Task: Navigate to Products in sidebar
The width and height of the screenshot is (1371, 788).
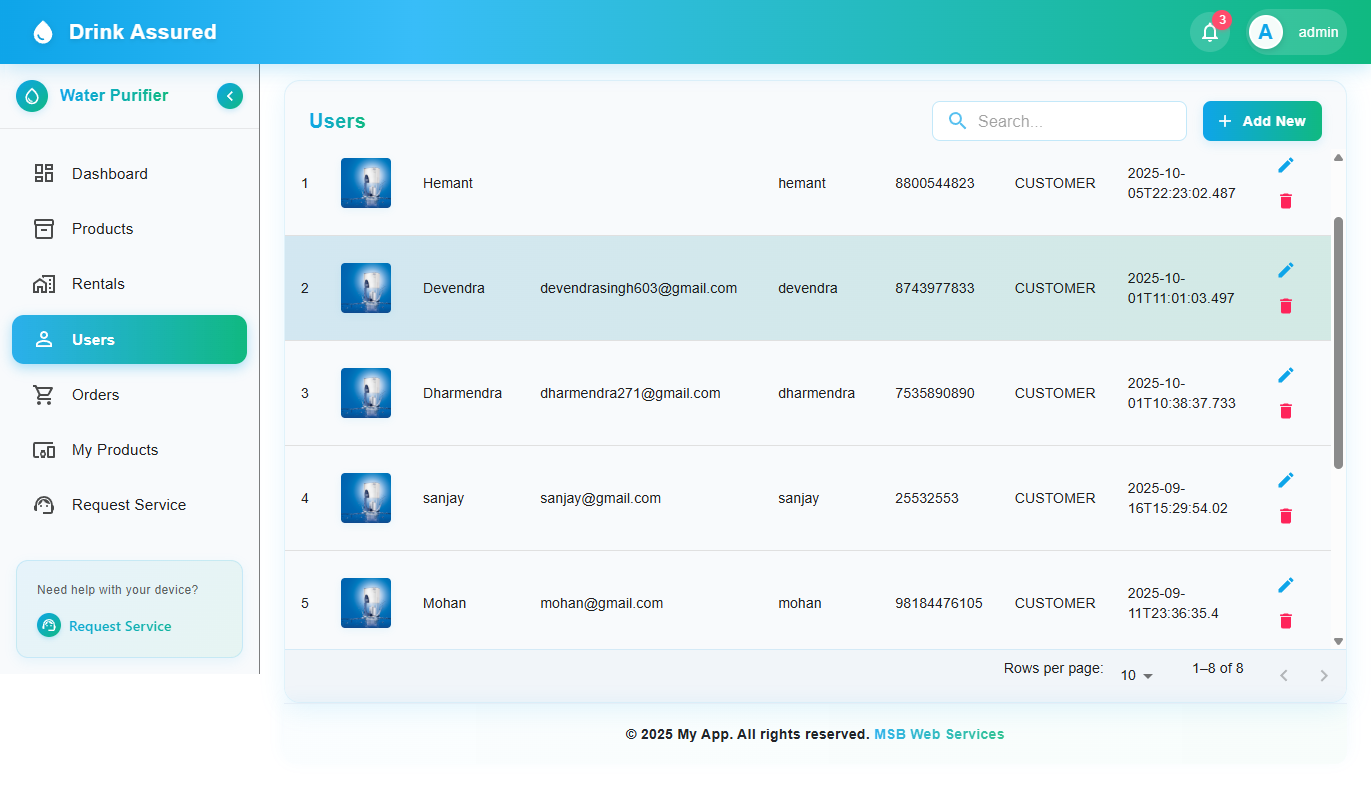Action: pyautogui.click(x=102, y=229)
